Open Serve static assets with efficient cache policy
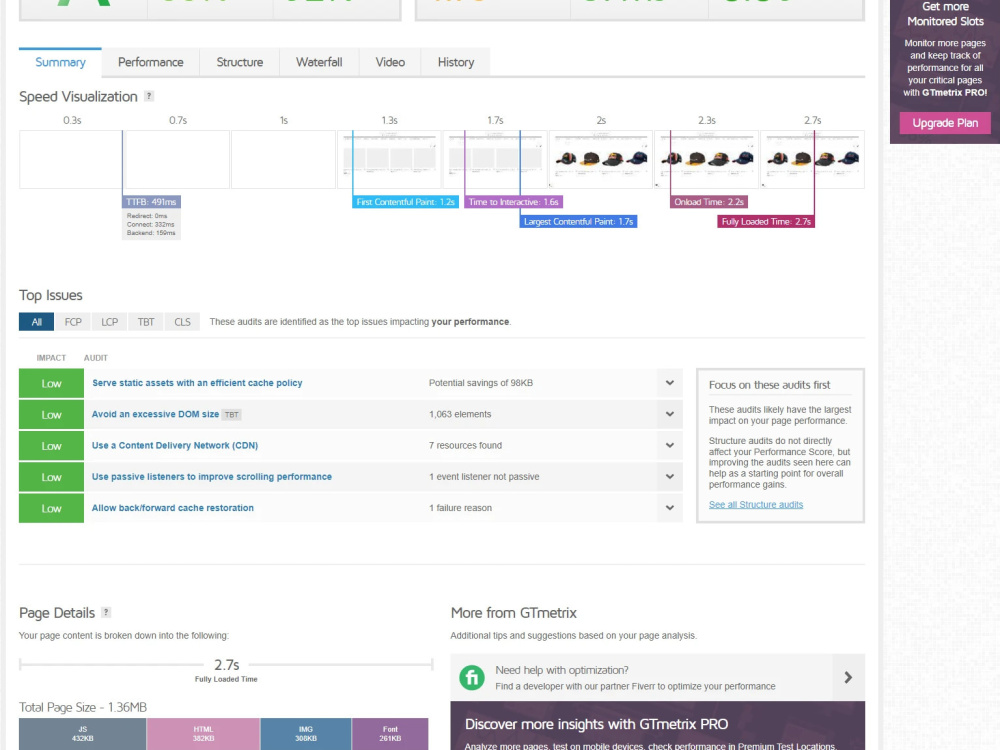Screen dimensions: 1000x750 [197, 383]
